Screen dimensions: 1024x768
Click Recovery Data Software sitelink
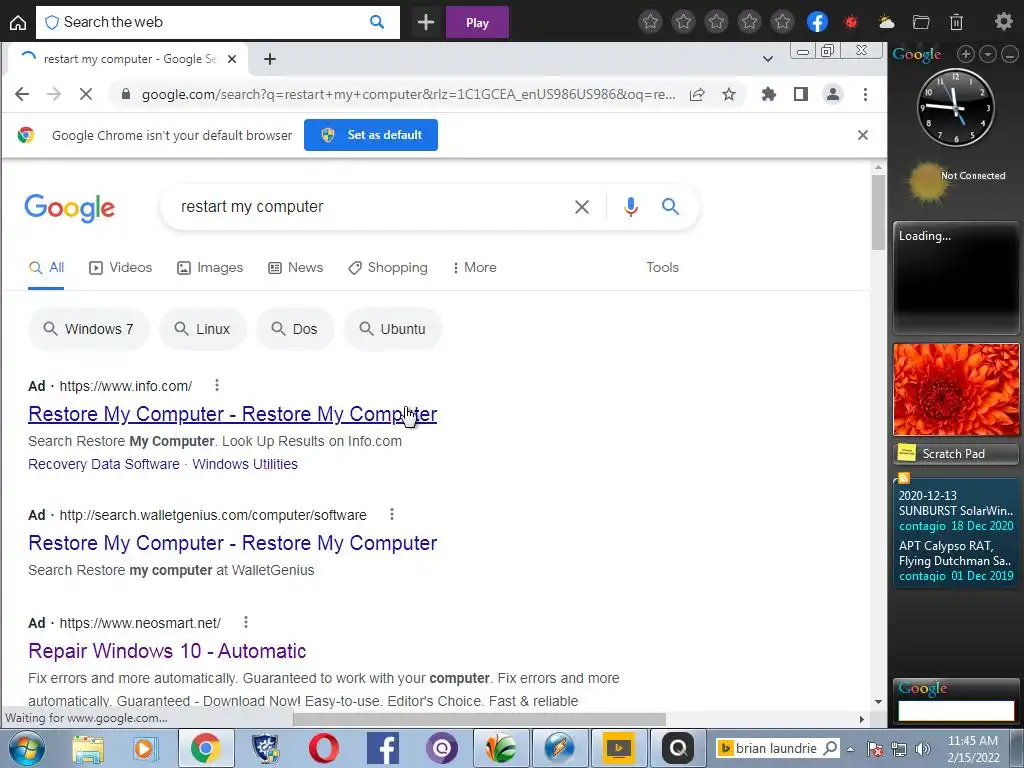(104, 464)
